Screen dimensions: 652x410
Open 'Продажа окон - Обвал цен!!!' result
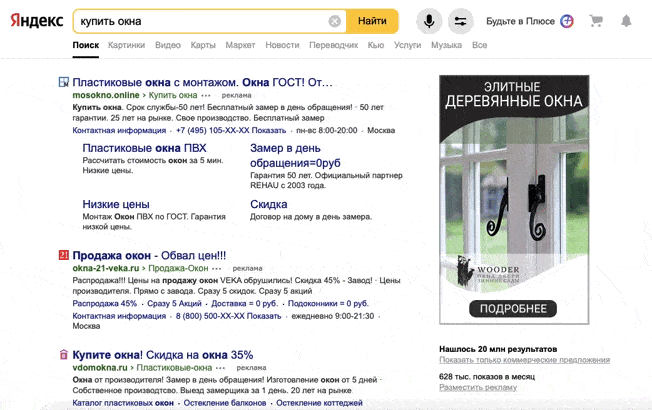click(x=149, y=255)
